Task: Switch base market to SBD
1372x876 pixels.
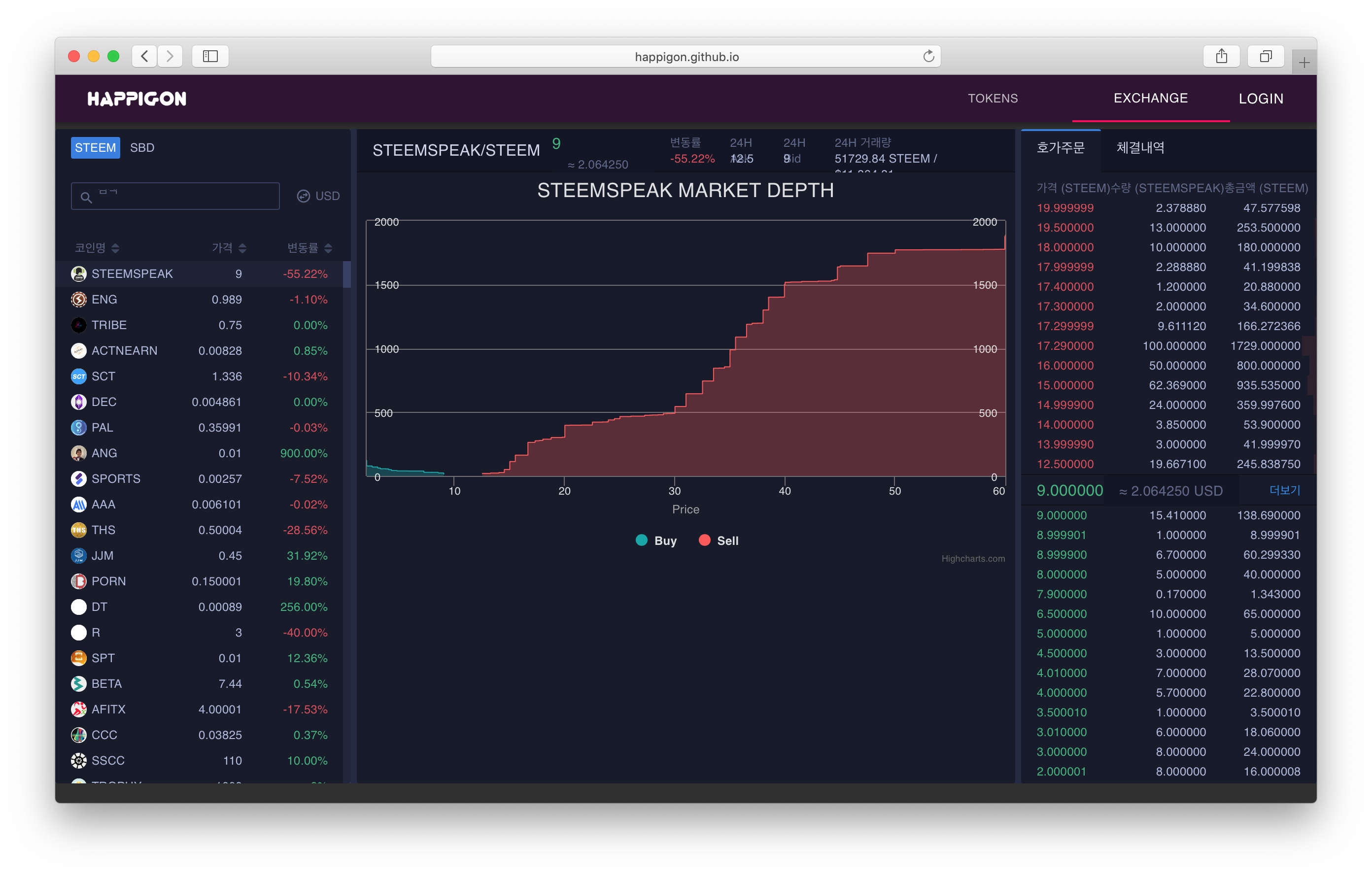Action: pos(142,148)
